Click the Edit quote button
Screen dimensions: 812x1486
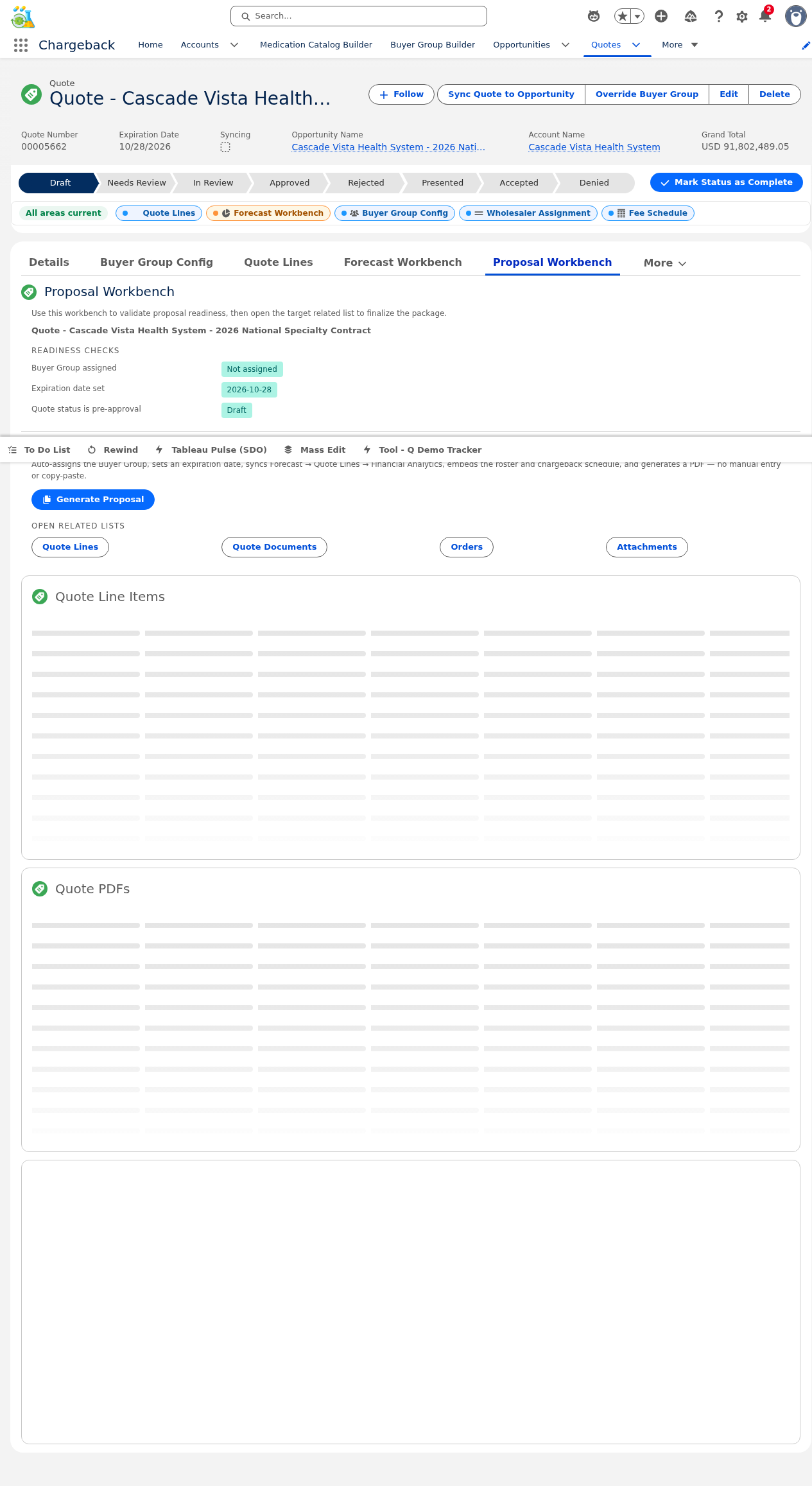tap(729, 94)
